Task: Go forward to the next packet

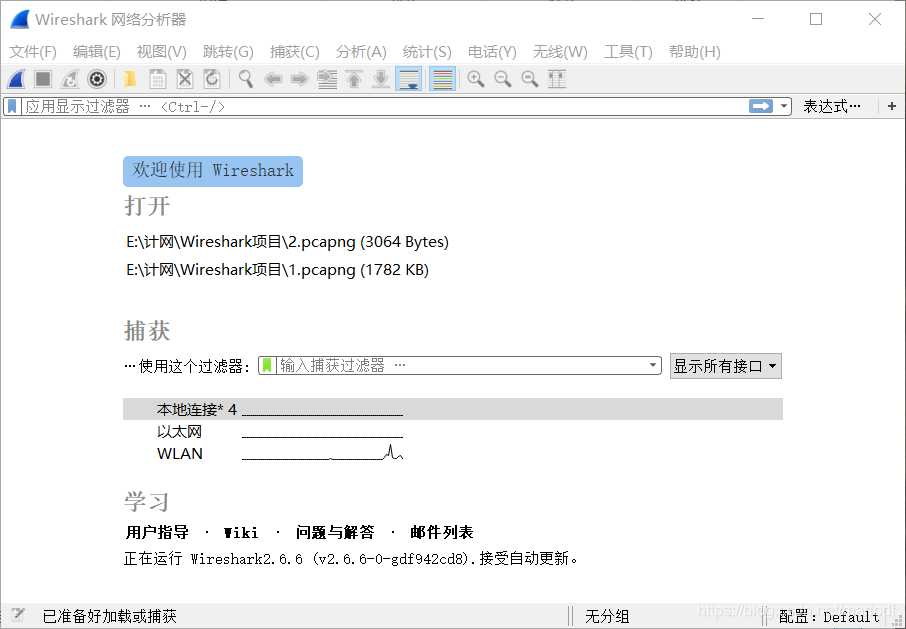Action: coord(300,79)
